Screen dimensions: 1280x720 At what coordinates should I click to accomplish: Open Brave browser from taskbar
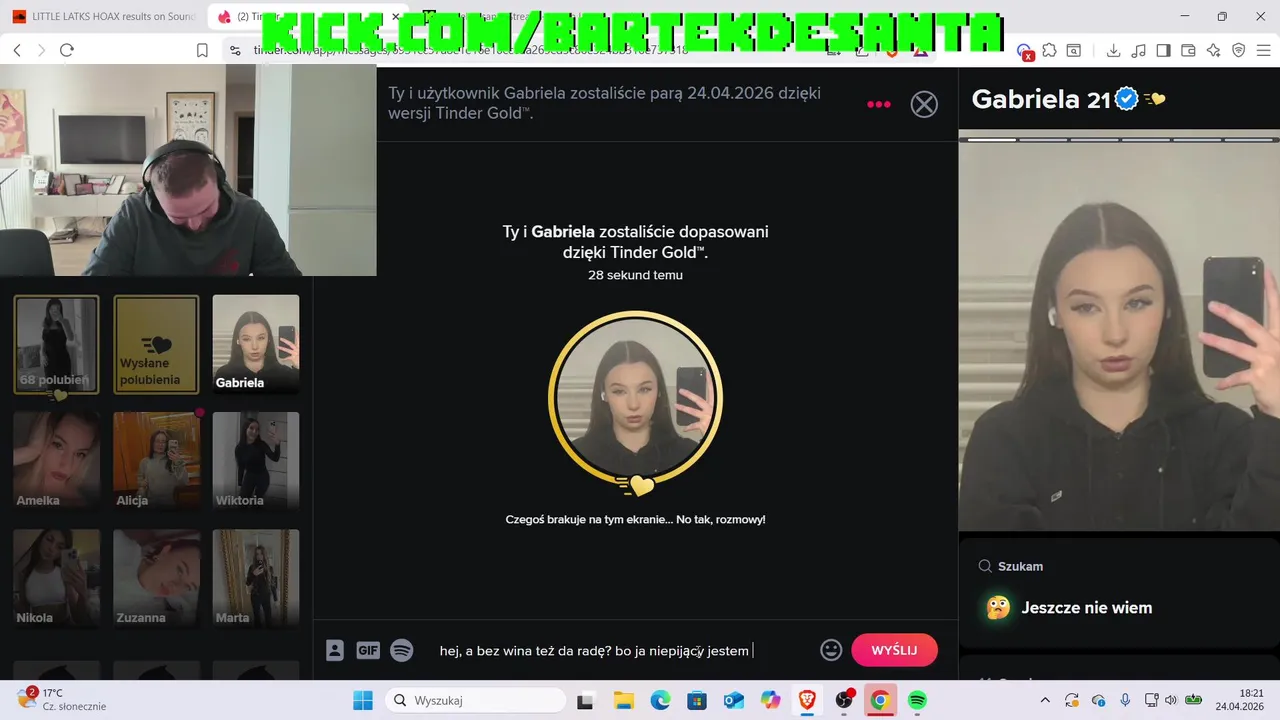[807, 700]
